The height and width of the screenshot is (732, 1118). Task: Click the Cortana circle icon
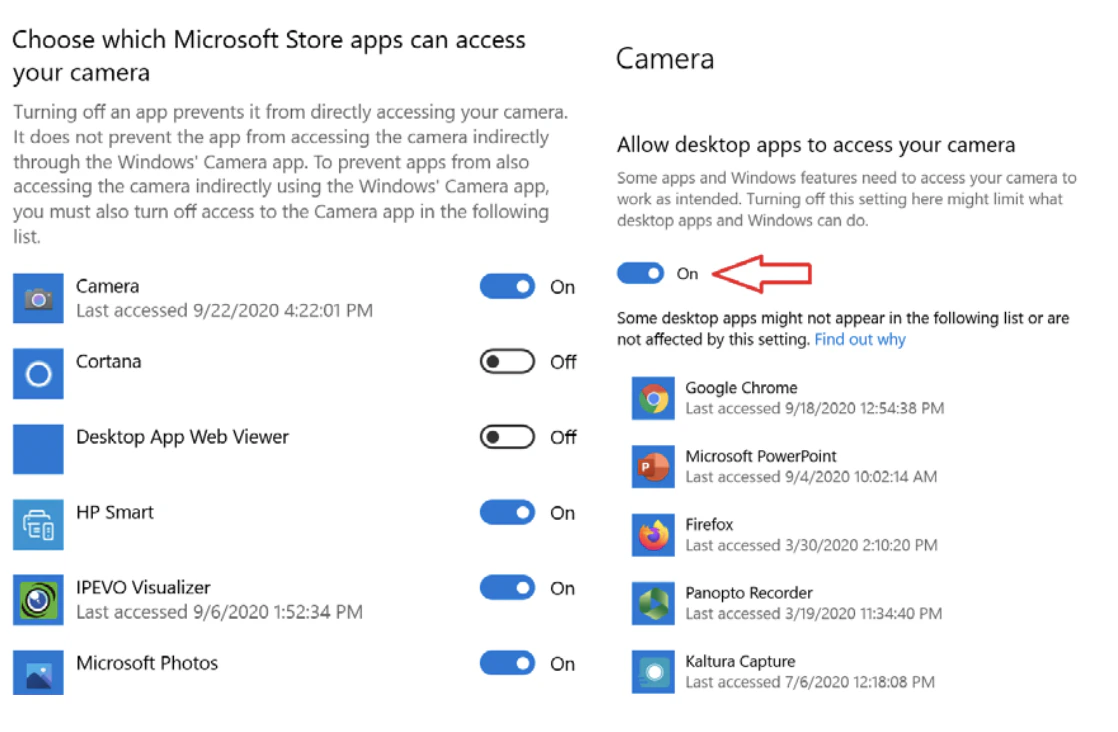tap(38, 373)
